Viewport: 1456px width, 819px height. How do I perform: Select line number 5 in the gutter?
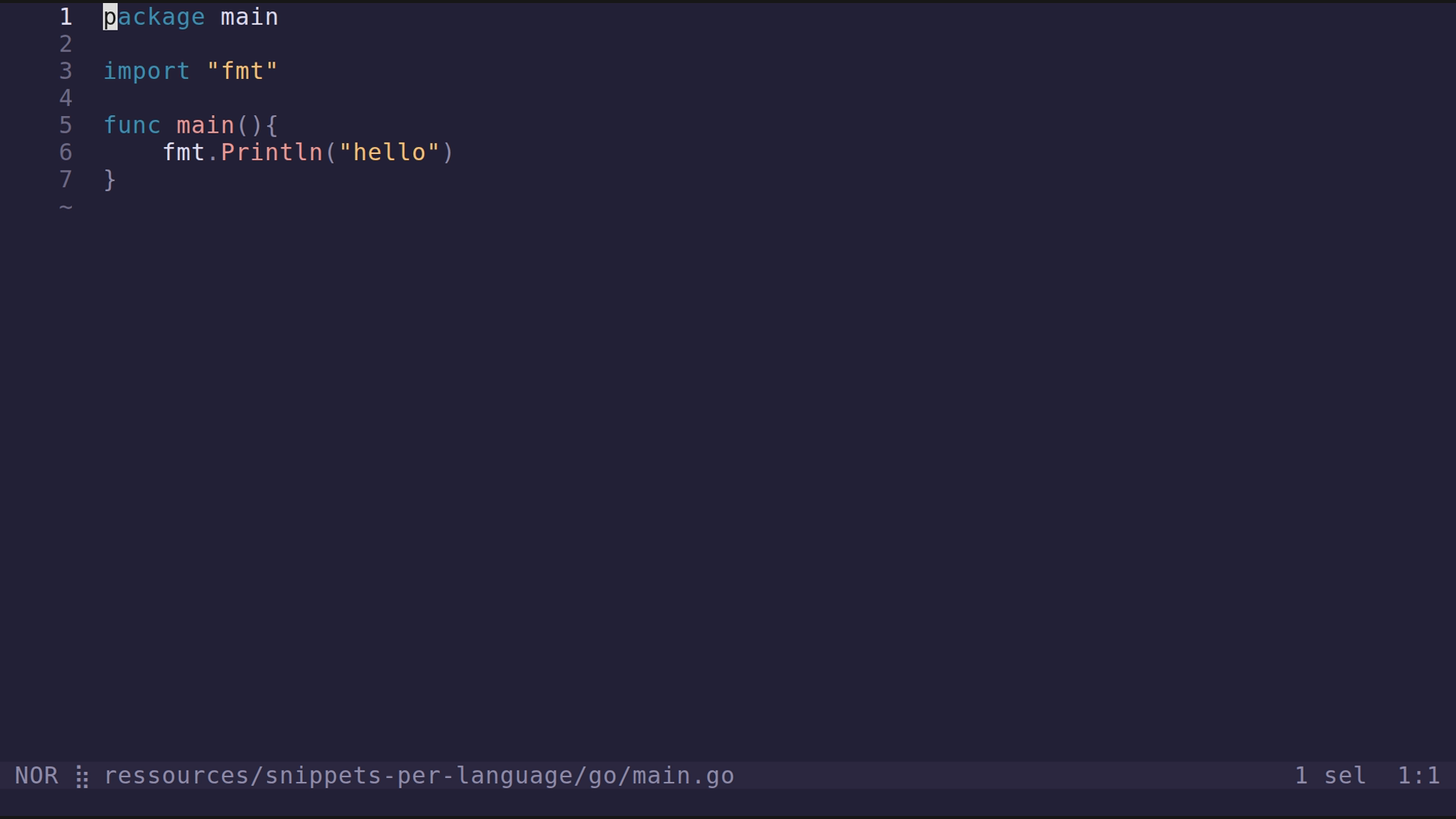pyautogui.click(x=66, y=125)
